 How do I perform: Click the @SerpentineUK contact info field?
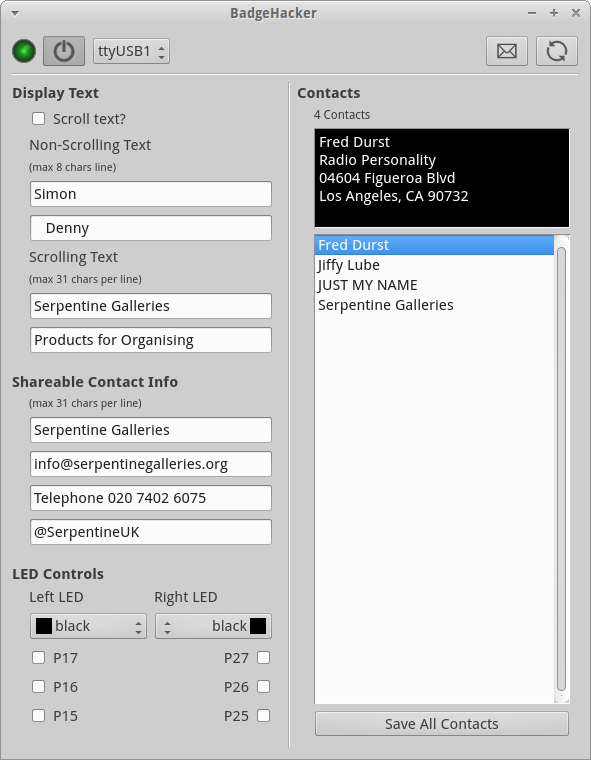(x=151, y=532)
